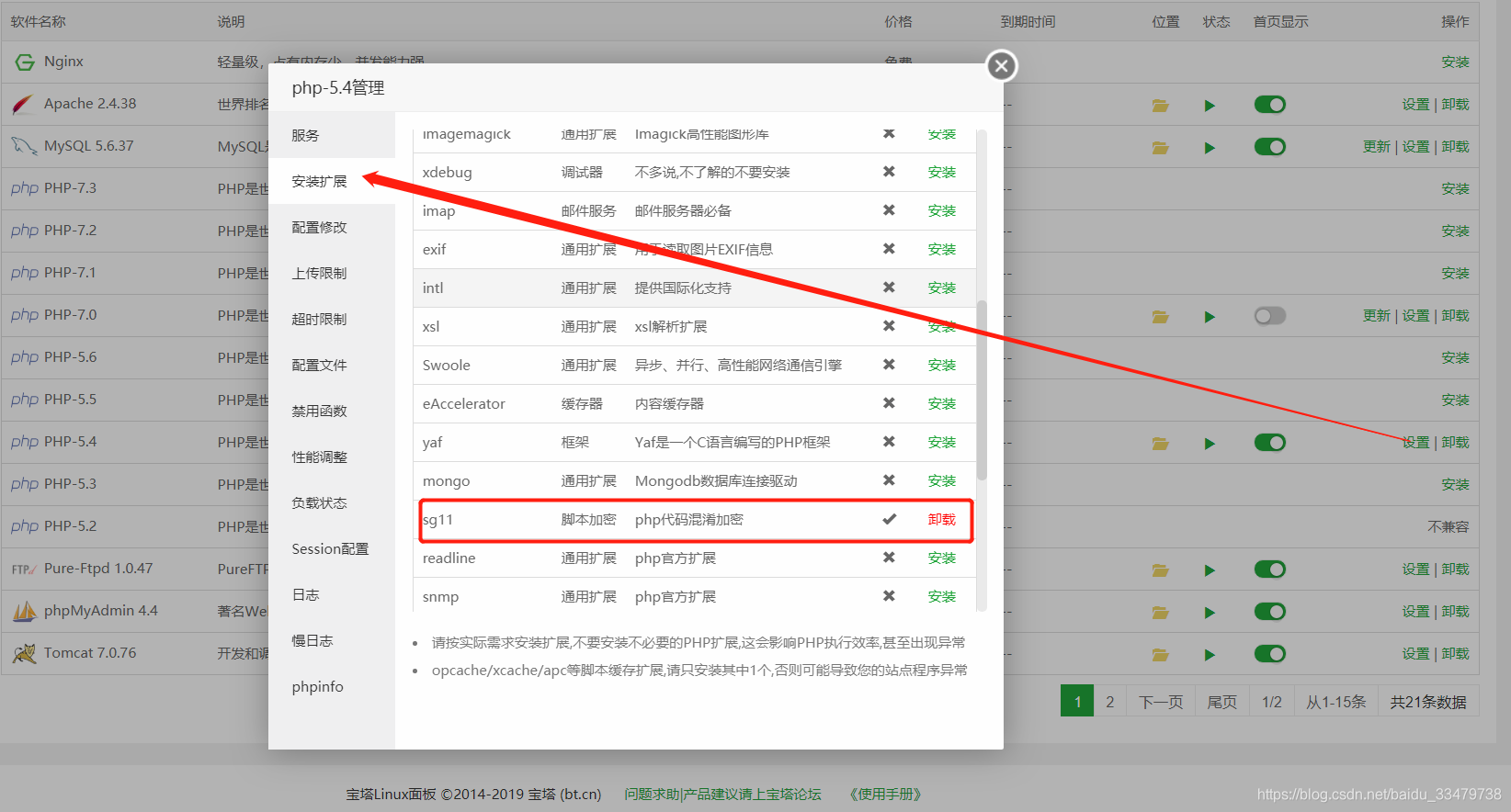Install the readline extension
This screenshot has width=1511, height=812.
pyautogui.click(x=942, y=558)
